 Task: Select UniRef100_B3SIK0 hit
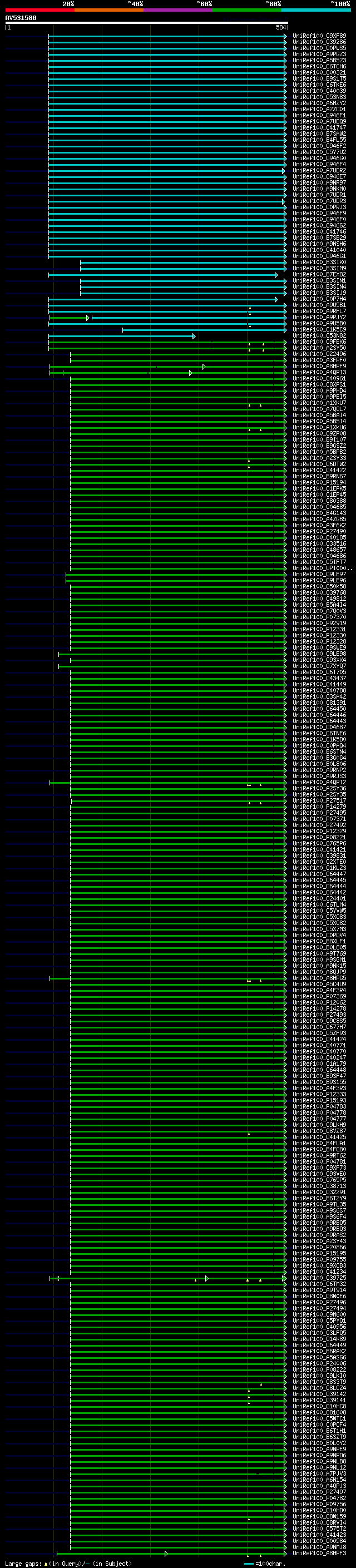[x=319, y=263]
